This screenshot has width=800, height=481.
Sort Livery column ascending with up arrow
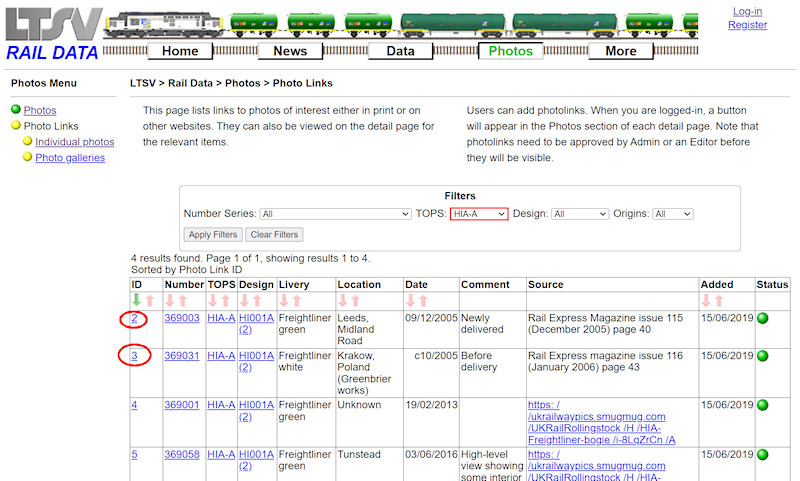click(x=297, y=300)
